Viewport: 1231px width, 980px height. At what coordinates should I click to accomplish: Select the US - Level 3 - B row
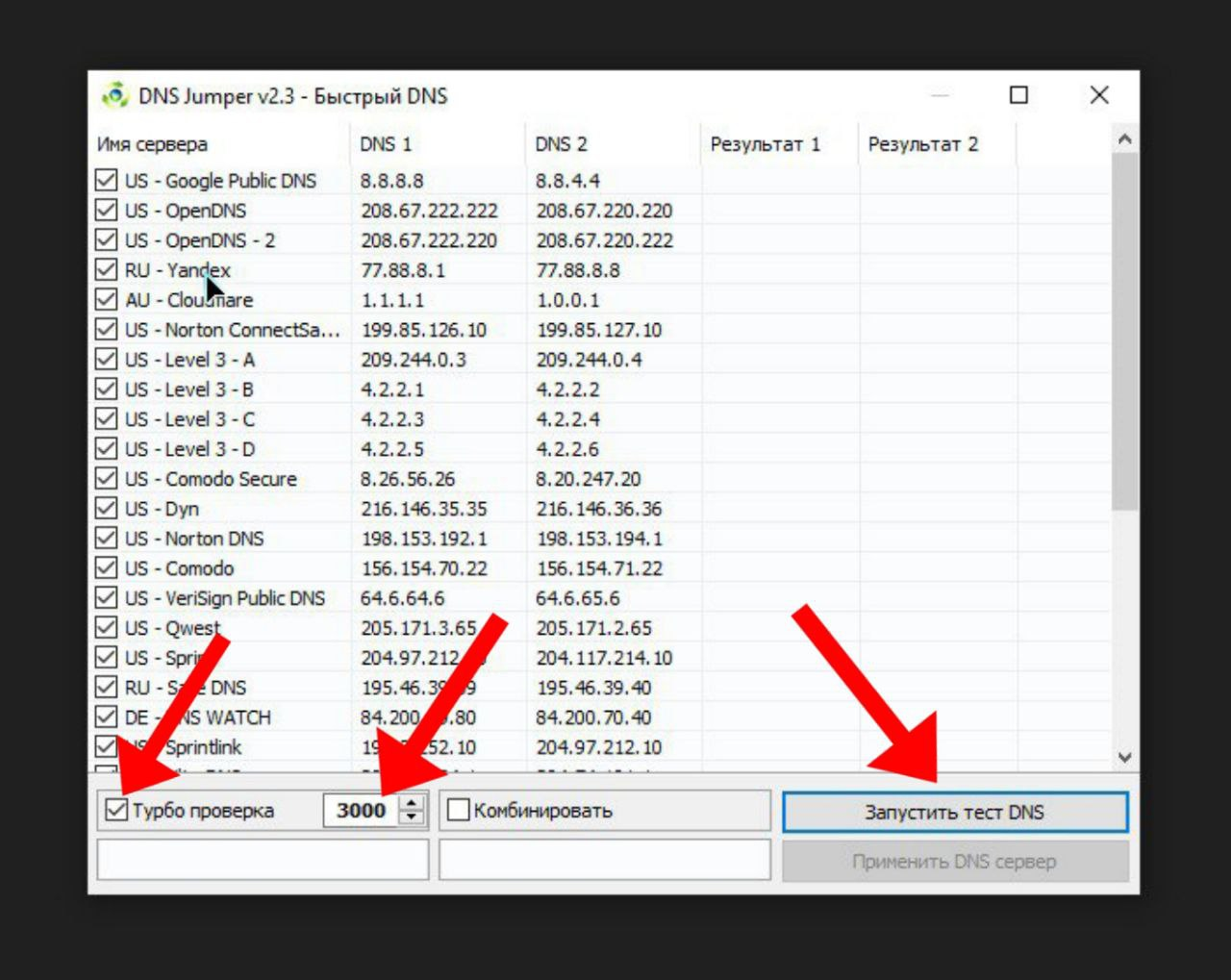click(x=188, y=389)
